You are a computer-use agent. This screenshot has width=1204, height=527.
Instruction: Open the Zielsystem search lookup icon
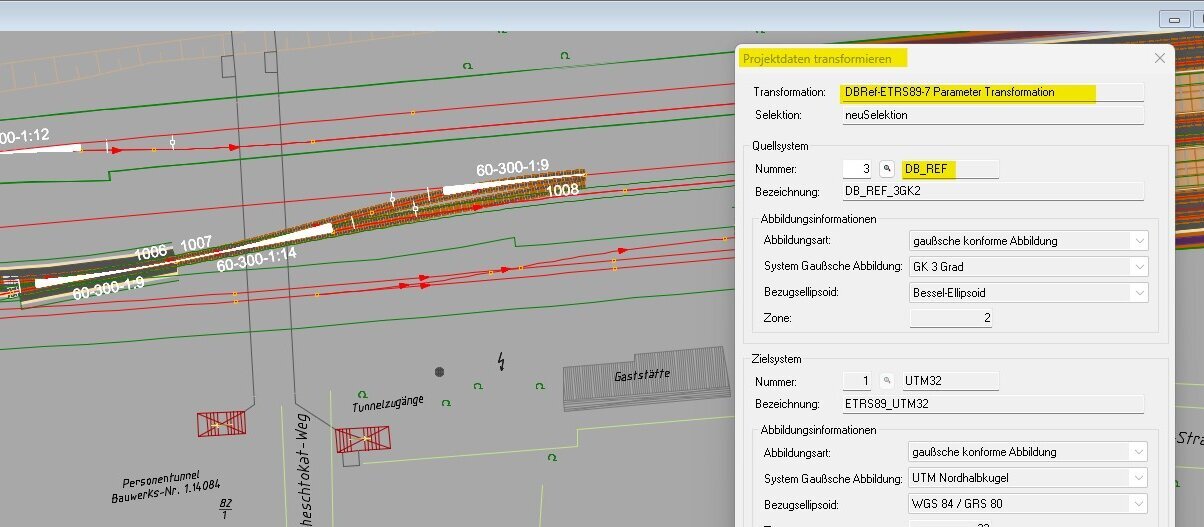pos(886,381)
